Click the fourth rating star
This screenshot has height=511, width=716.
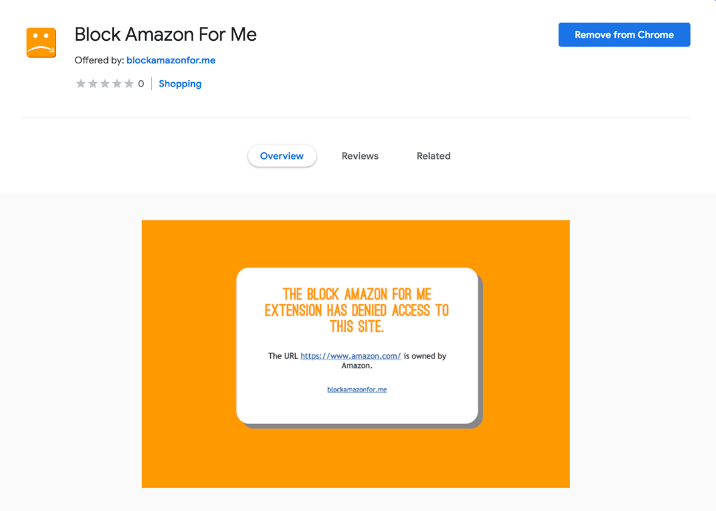point(117,84)
